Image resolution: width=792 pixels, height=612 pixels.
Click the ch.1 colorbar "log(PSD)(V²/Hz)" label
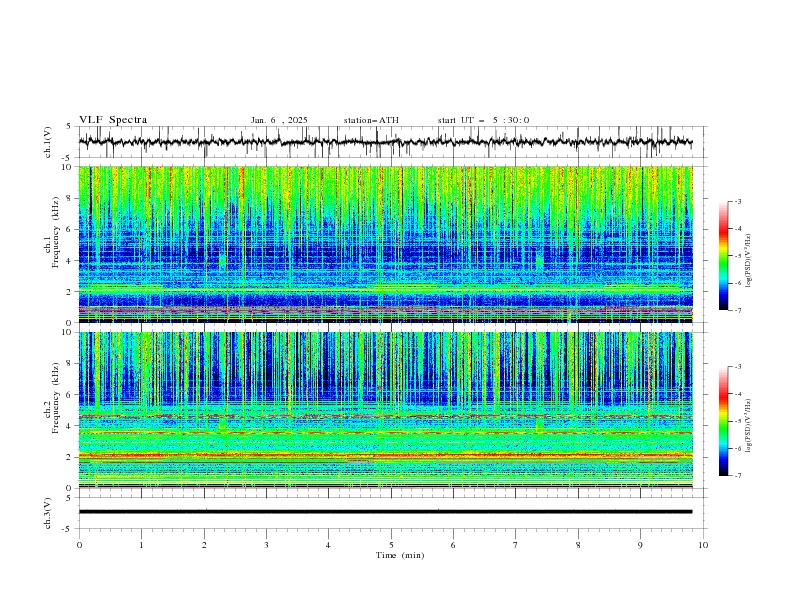point(748,261)
